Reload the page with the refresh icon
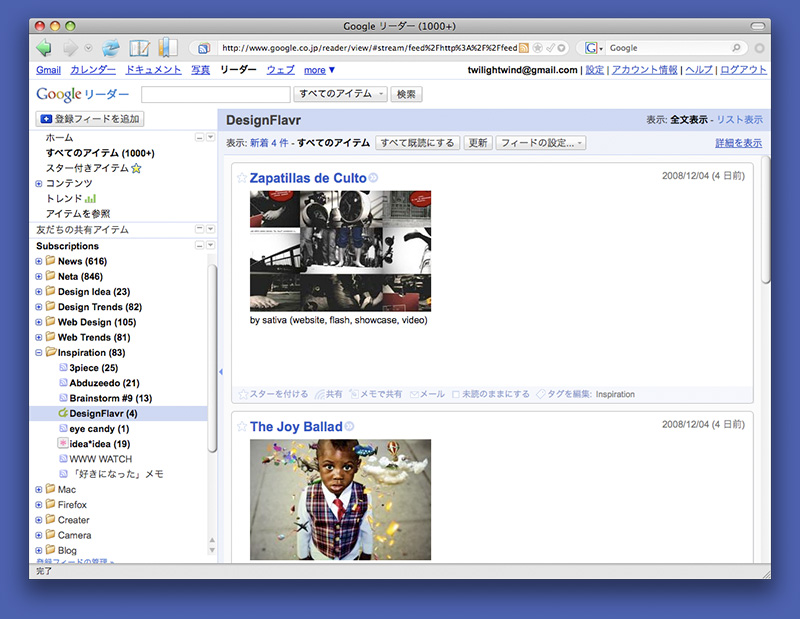The height and width of the screenshot is (619, 800). [111, 48]
